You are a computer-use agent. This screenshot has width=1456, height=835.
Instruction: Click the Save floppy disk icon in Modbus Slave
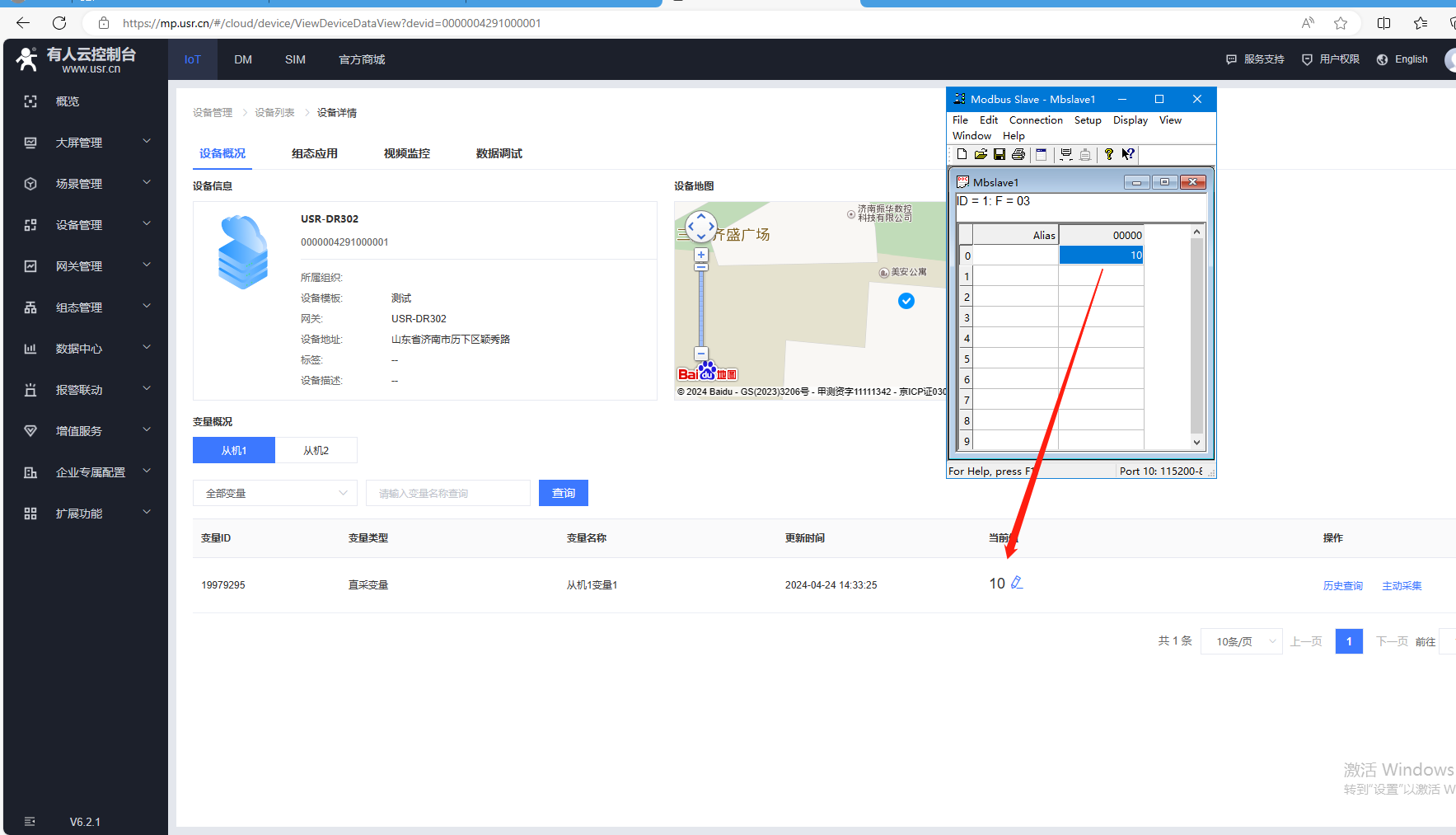[x=1000, y=154]
